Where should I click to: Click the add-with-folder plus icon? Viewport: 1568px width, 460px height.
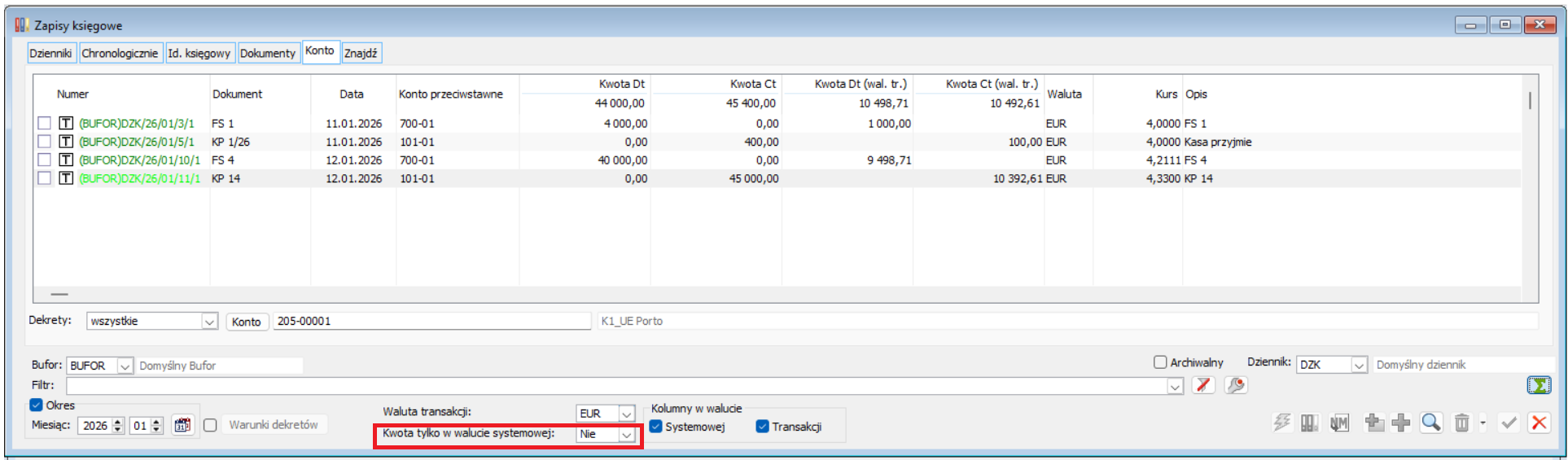[x=1374, y=423]
